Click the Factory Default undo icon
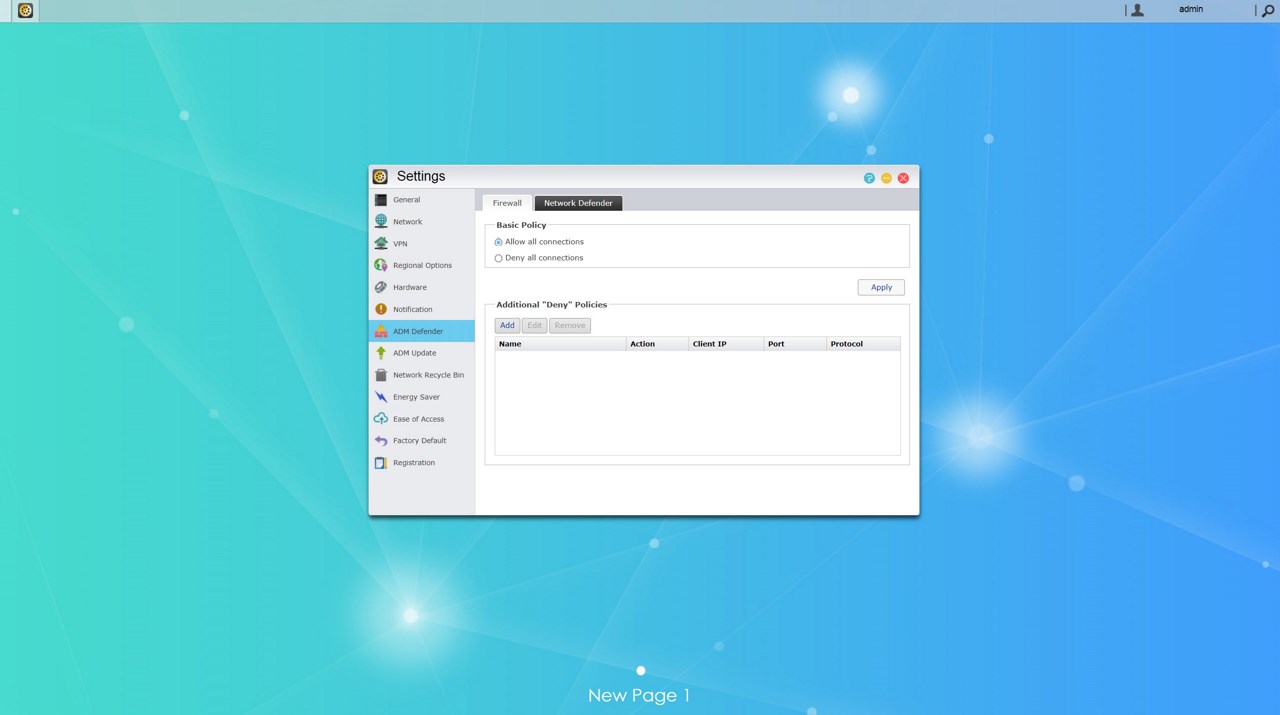Image resolution: width=1280 pixels, height=715 pixels. coord(380,441)
